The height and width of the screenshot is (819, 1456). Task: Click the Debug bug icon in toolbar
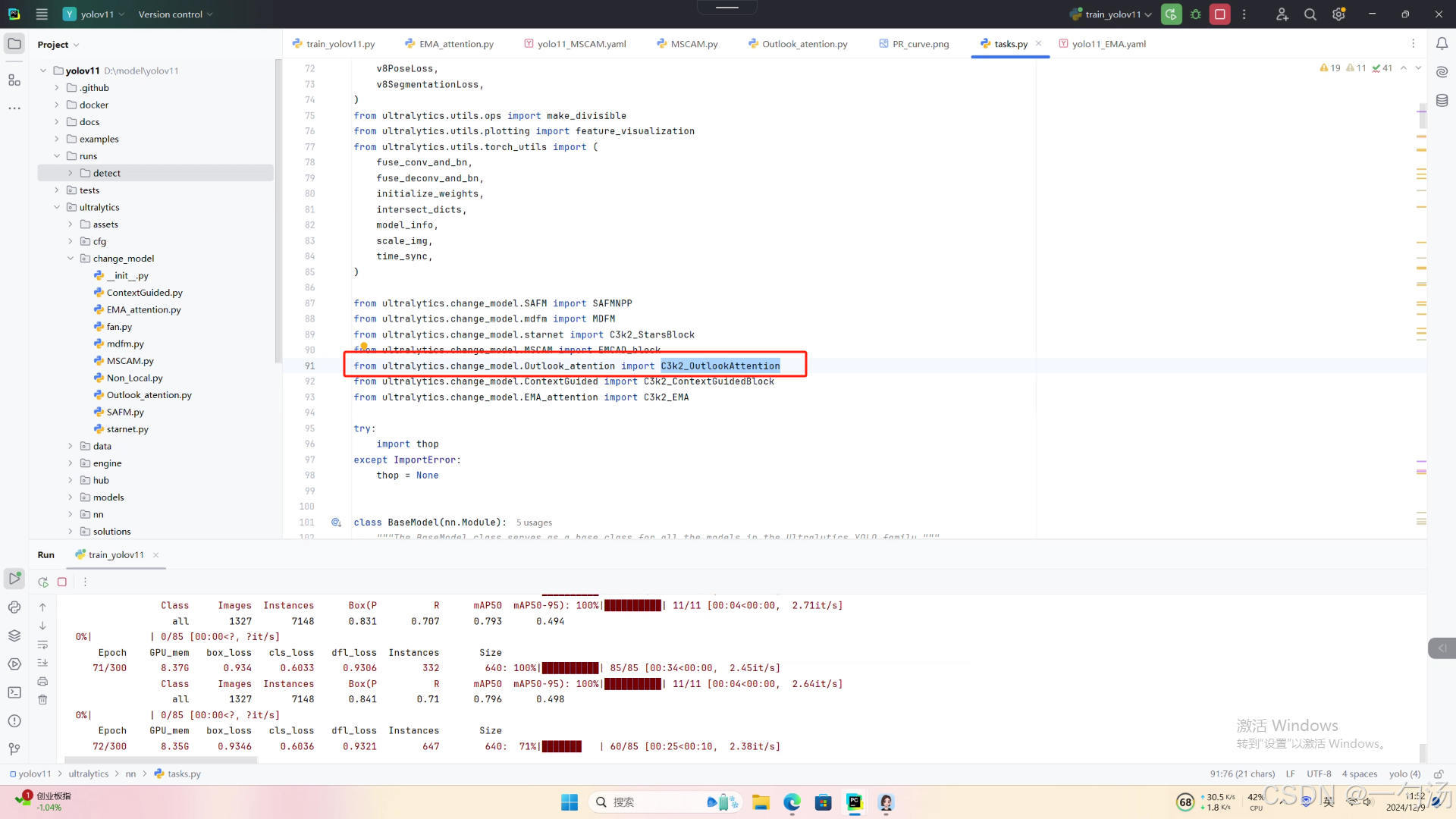[x=1196, y=14]
